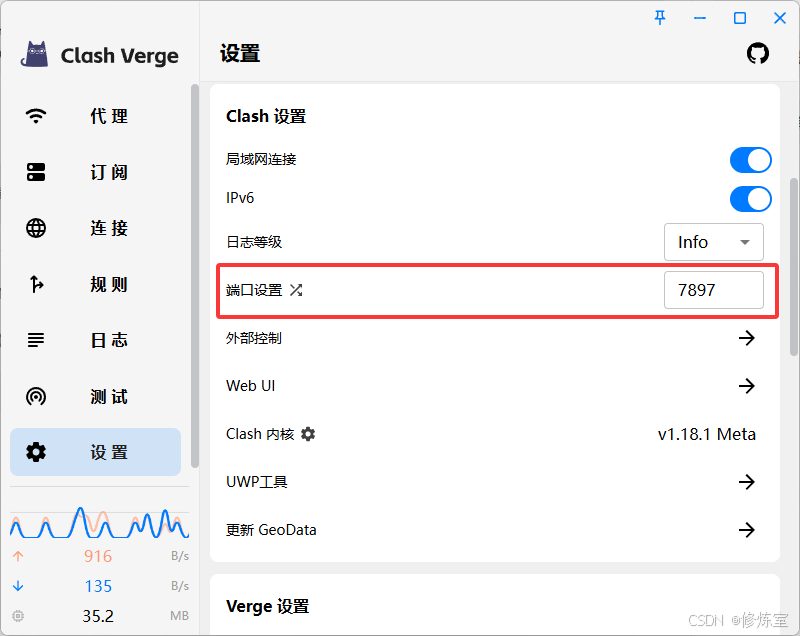
Task: Open the GitHub repository icon
Action: (x=758, y=54)
